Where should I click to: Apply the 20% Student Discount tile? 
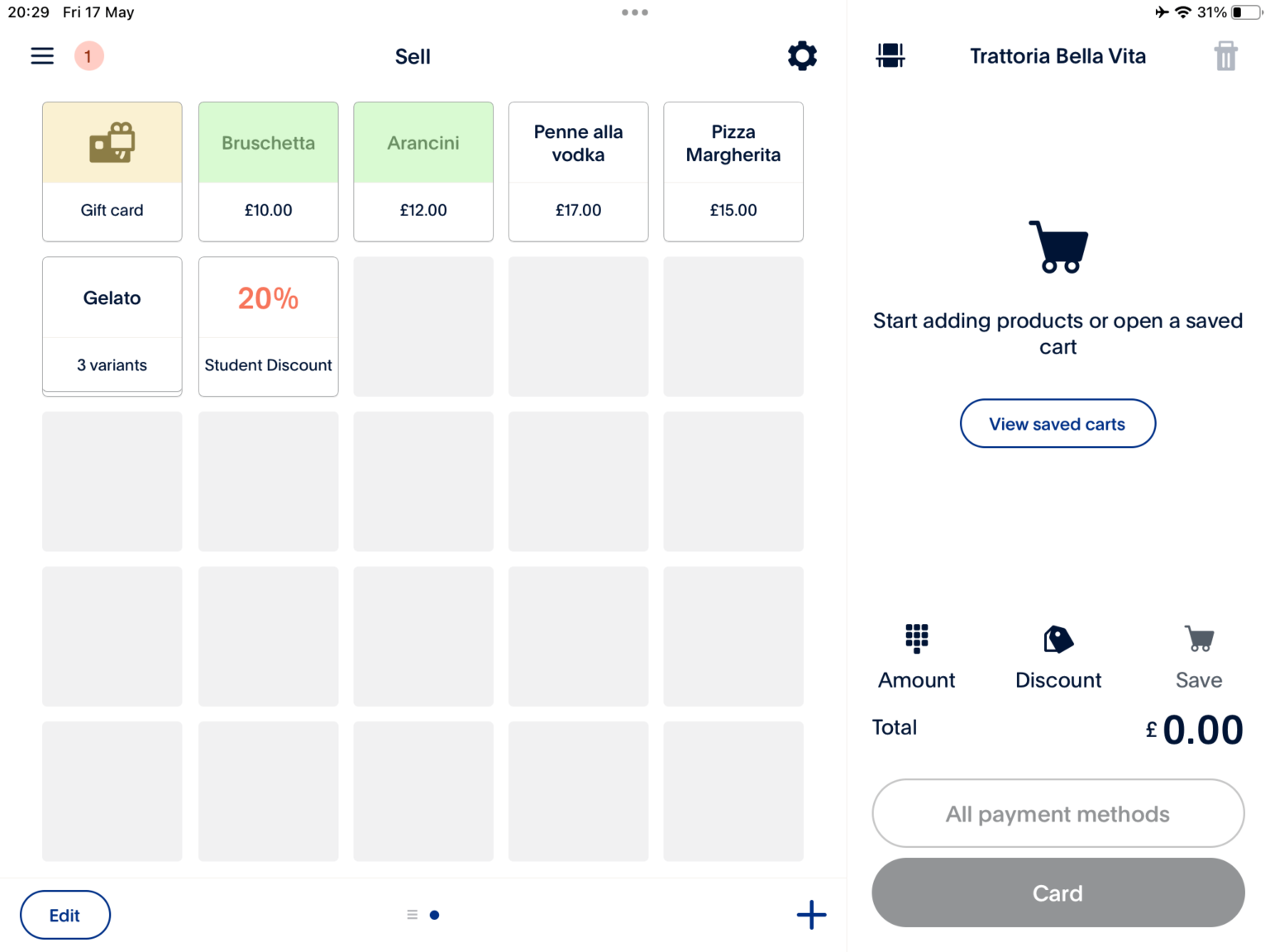click(268, 326)
